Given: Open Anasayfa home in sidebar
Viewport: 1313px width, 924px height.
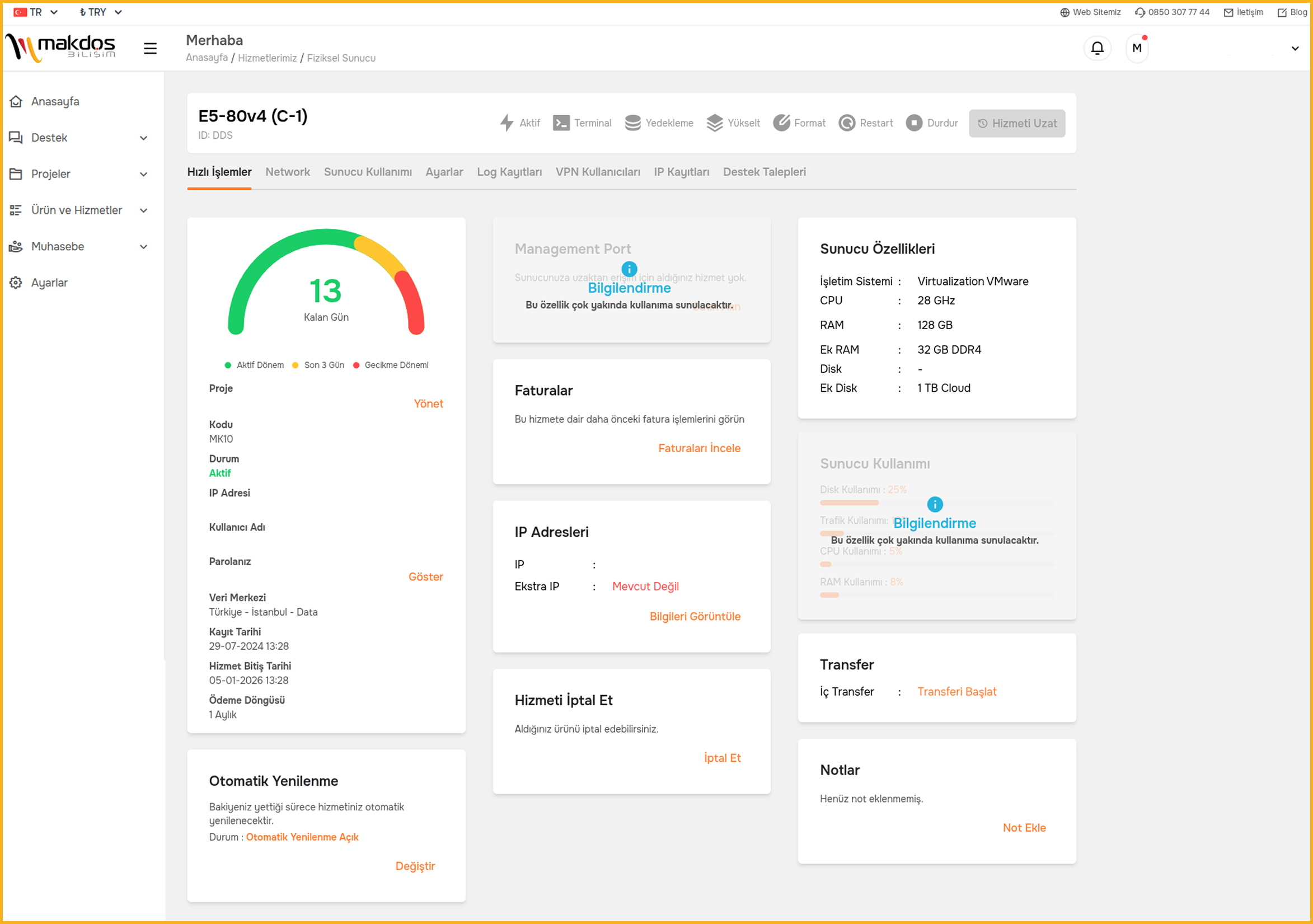Looking at the screenshot, I should coord(55,101).
